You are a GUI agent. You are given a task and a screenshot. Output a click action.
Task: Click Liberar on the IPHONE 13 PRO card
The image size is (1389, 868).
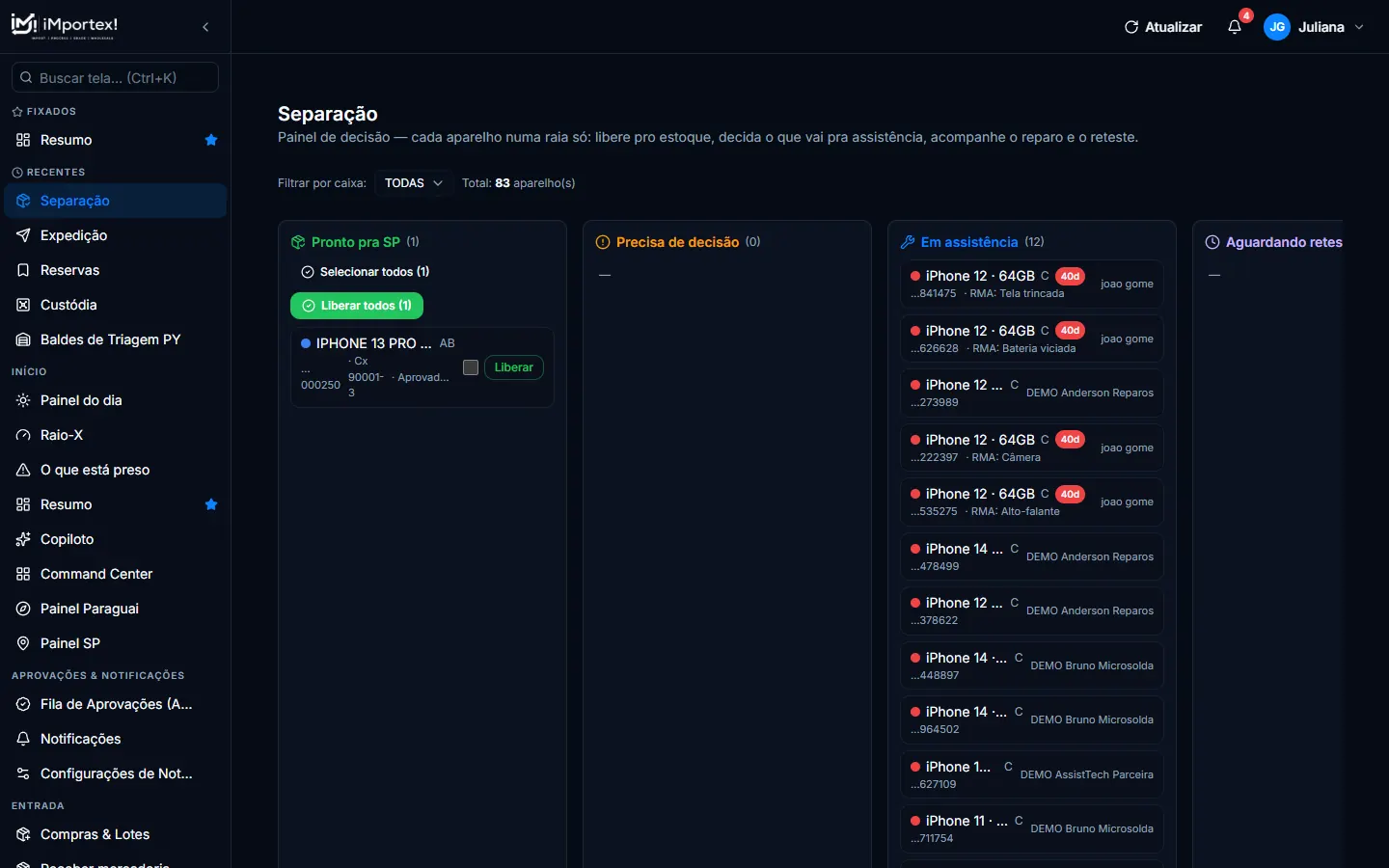tap(514, 367)
